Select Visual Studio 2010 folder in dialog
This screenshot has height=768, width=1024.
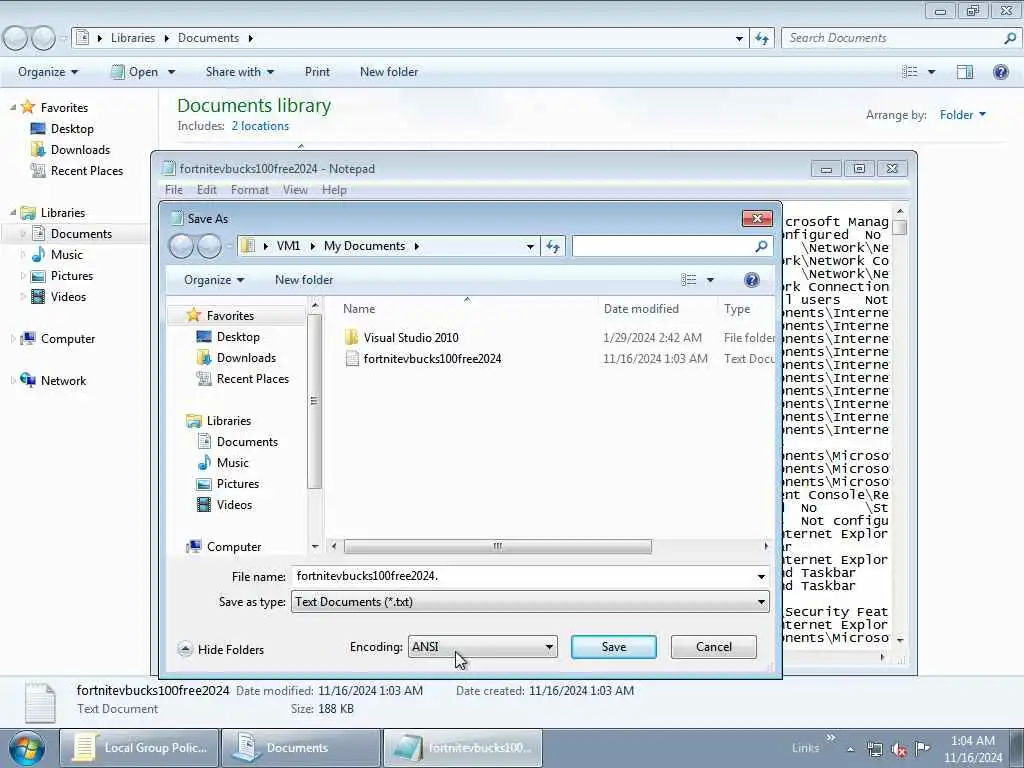411,338
